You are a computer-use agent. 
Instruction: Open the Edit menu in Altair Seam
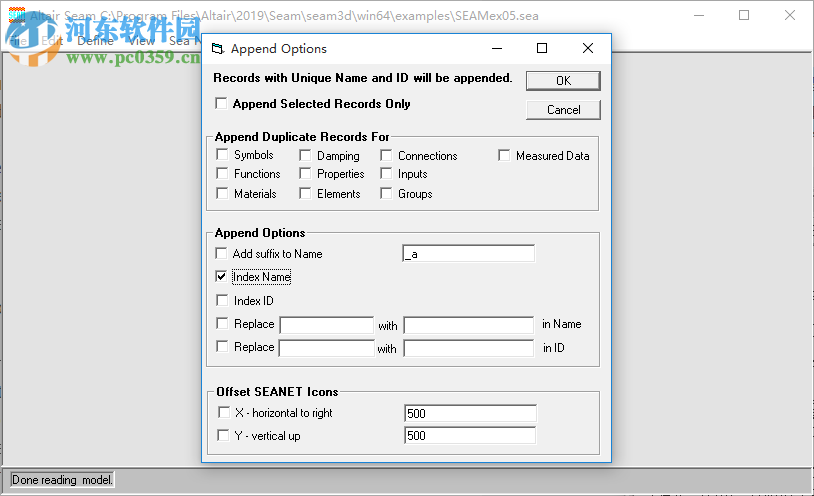point(52,41)
